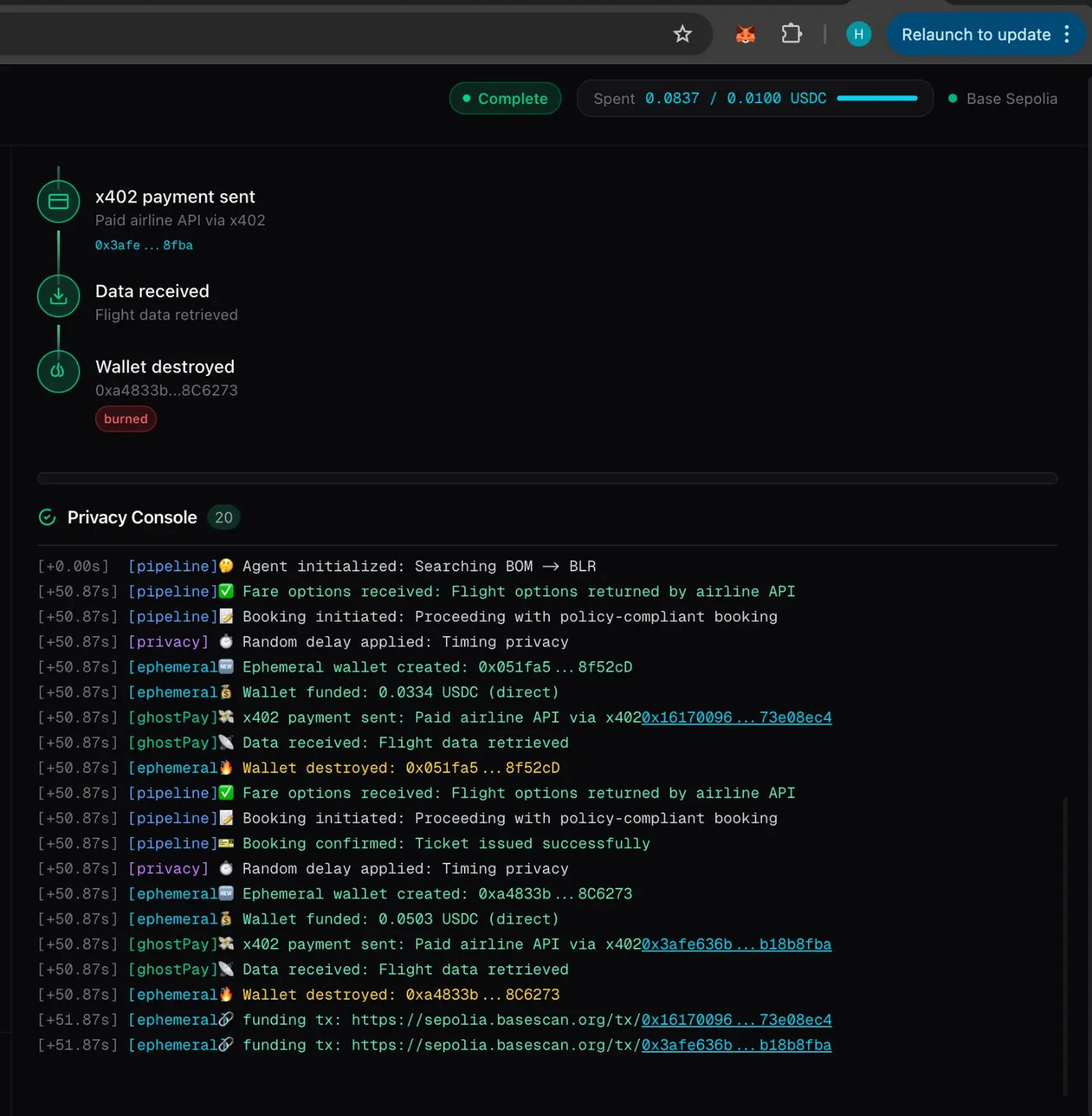The width and height of the screenshot is (1092, 1116).
Task: Click the money bag emoji beside 0.0503 USDC
Action: click(x=226, y=919)
